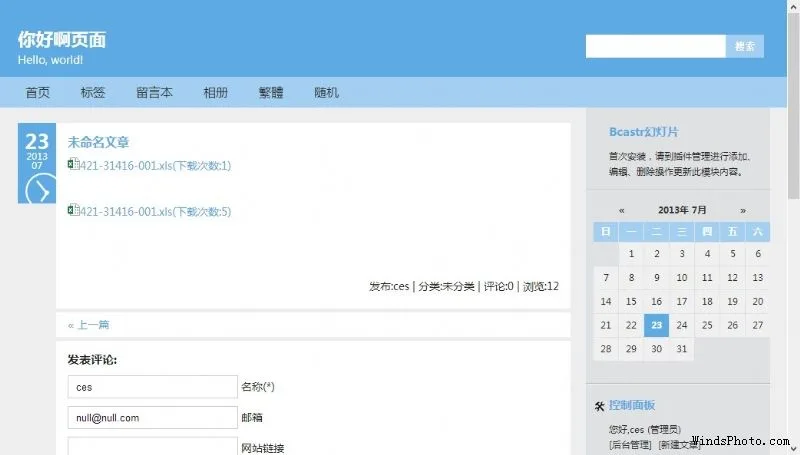800x455 pixels.
Task: Click the 控制面板 sidebar heading
Action: tap(632, 405)
